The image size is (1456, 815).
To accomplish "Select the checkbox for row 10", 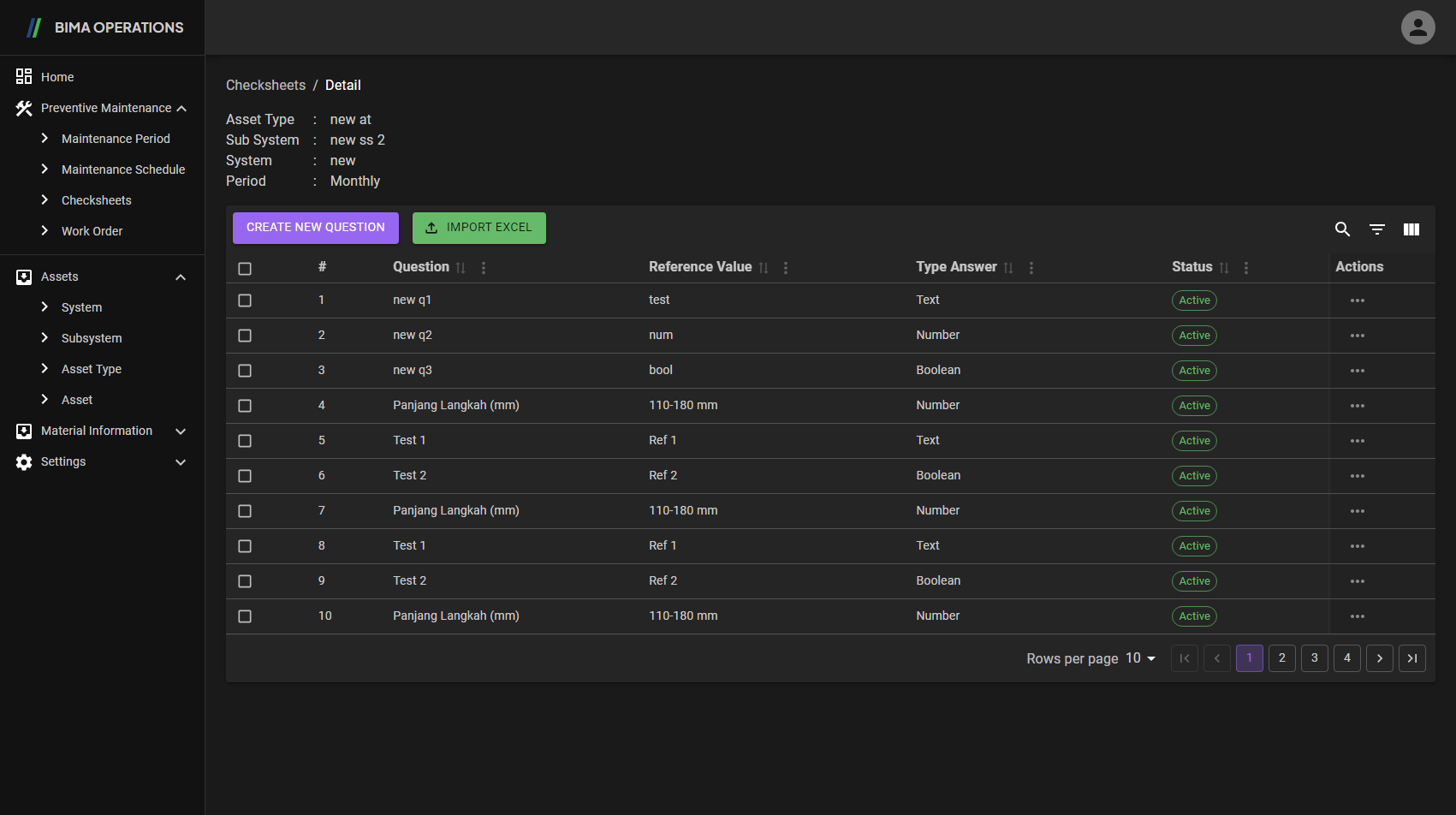I will coord(245,616).
